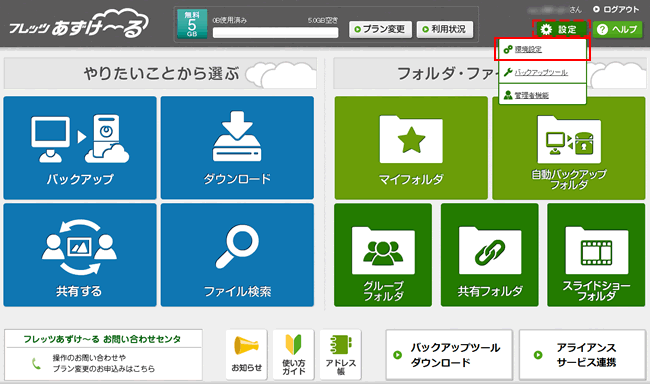Open 自動バックアップフォルダ tile

tap(569, 148)
